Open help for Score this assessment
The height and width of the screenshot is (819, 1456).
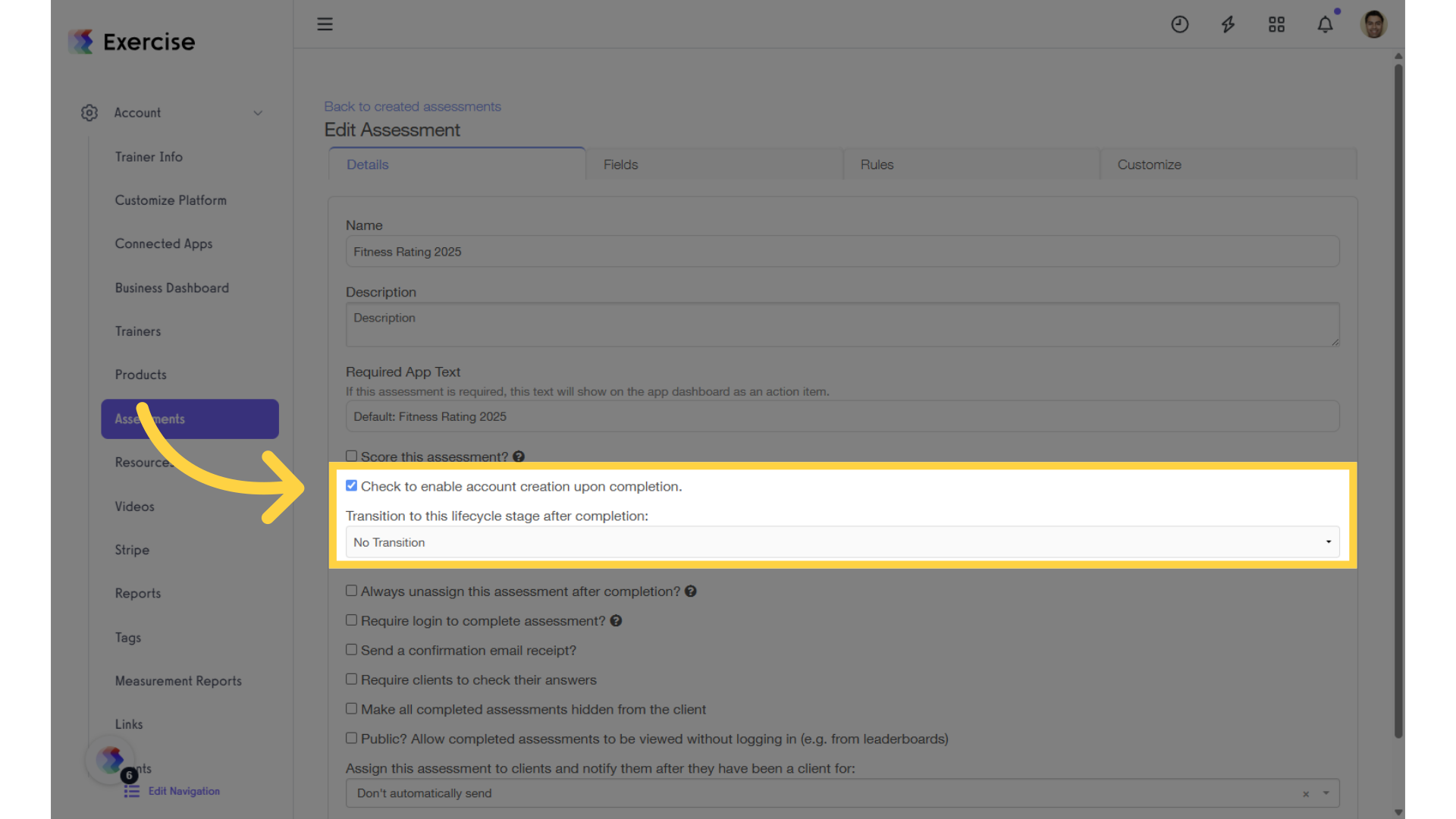click(519, 457)
